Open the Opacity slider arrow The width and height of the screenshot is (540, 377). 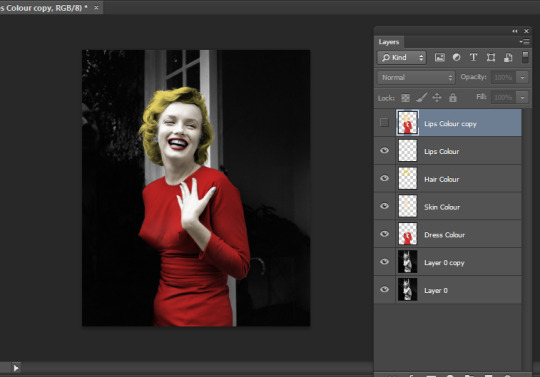522,77
